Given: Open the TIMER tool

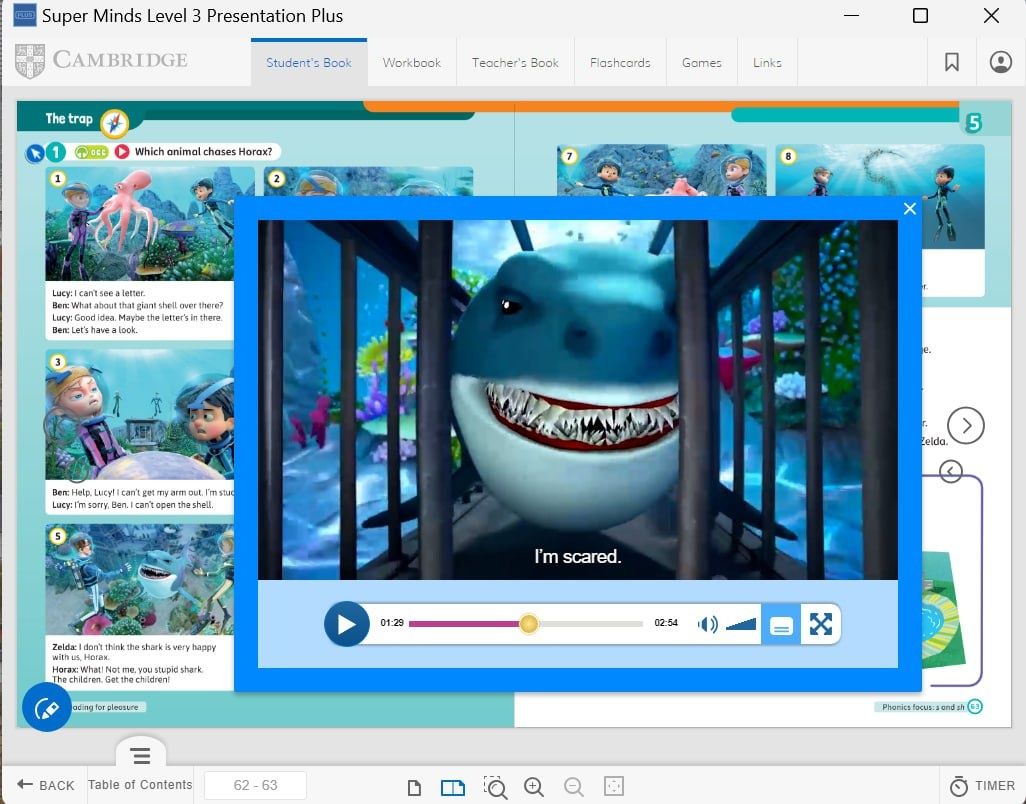Looking at the screenshot, I should (x=982, y=786).
